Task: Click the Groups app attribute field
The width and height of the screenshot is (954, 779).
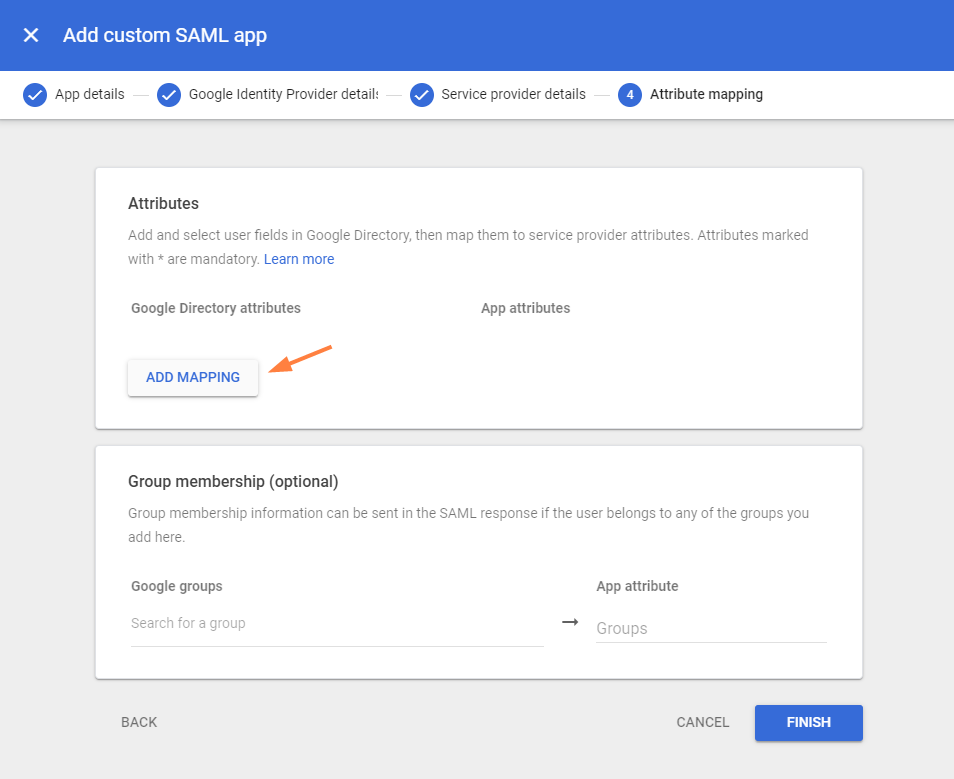Action: pyautogui.click(x=710, y=628)
